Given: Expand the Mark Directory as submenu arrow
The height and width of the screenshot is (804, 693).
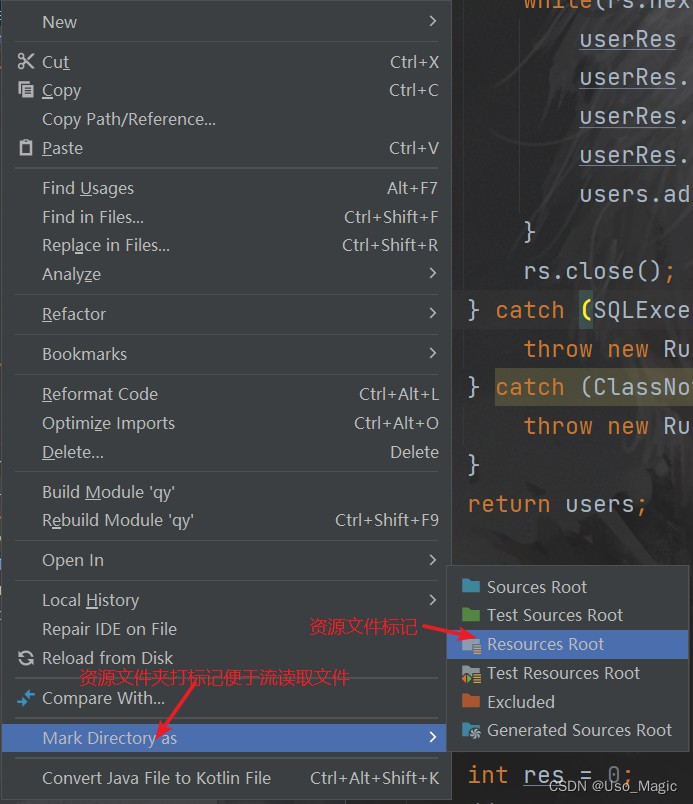Looking at the screenshot, I should pos(433,737).
